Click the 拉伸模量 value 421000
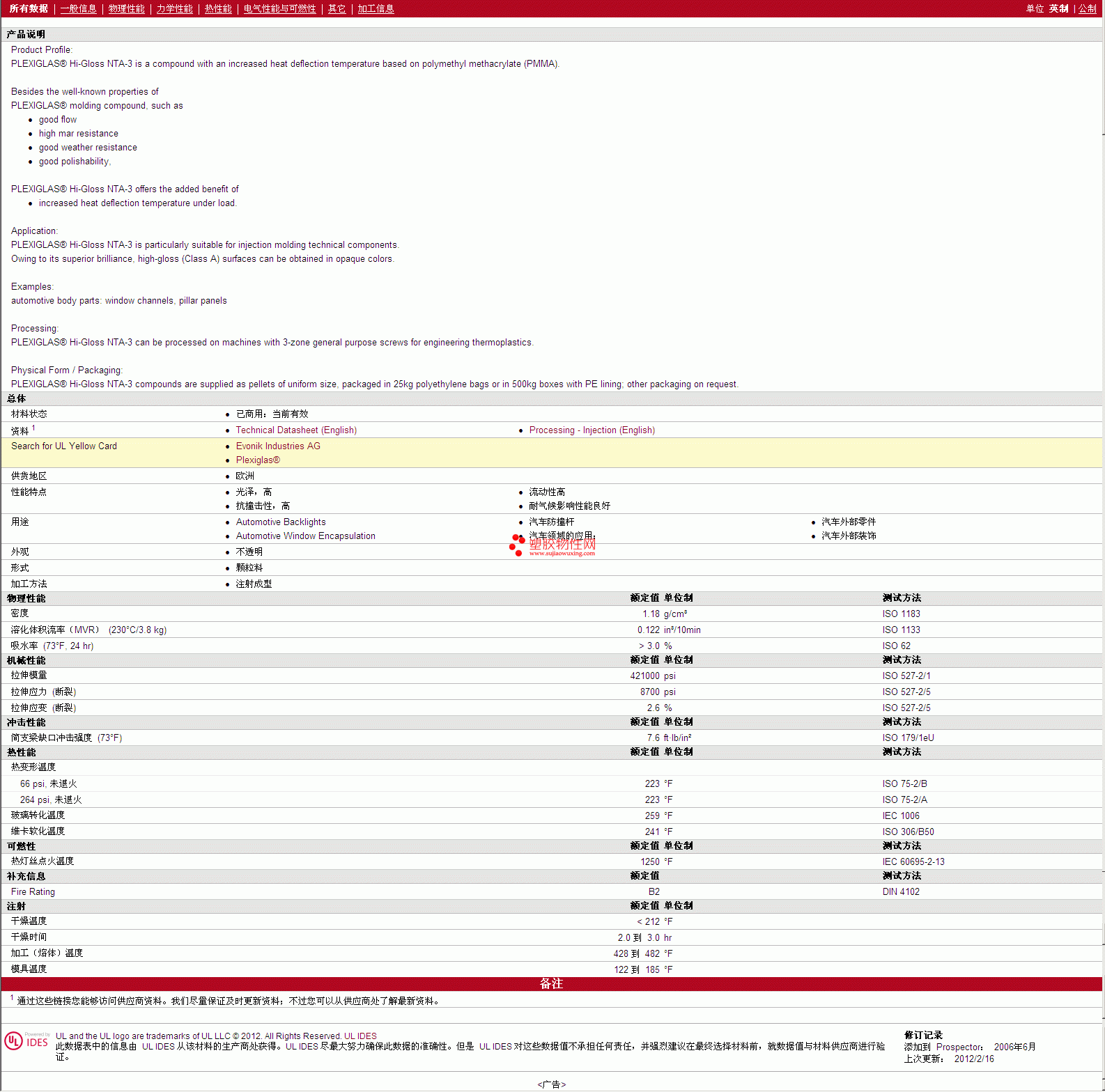This screenshot has height=1092, width=1105. 644,676
